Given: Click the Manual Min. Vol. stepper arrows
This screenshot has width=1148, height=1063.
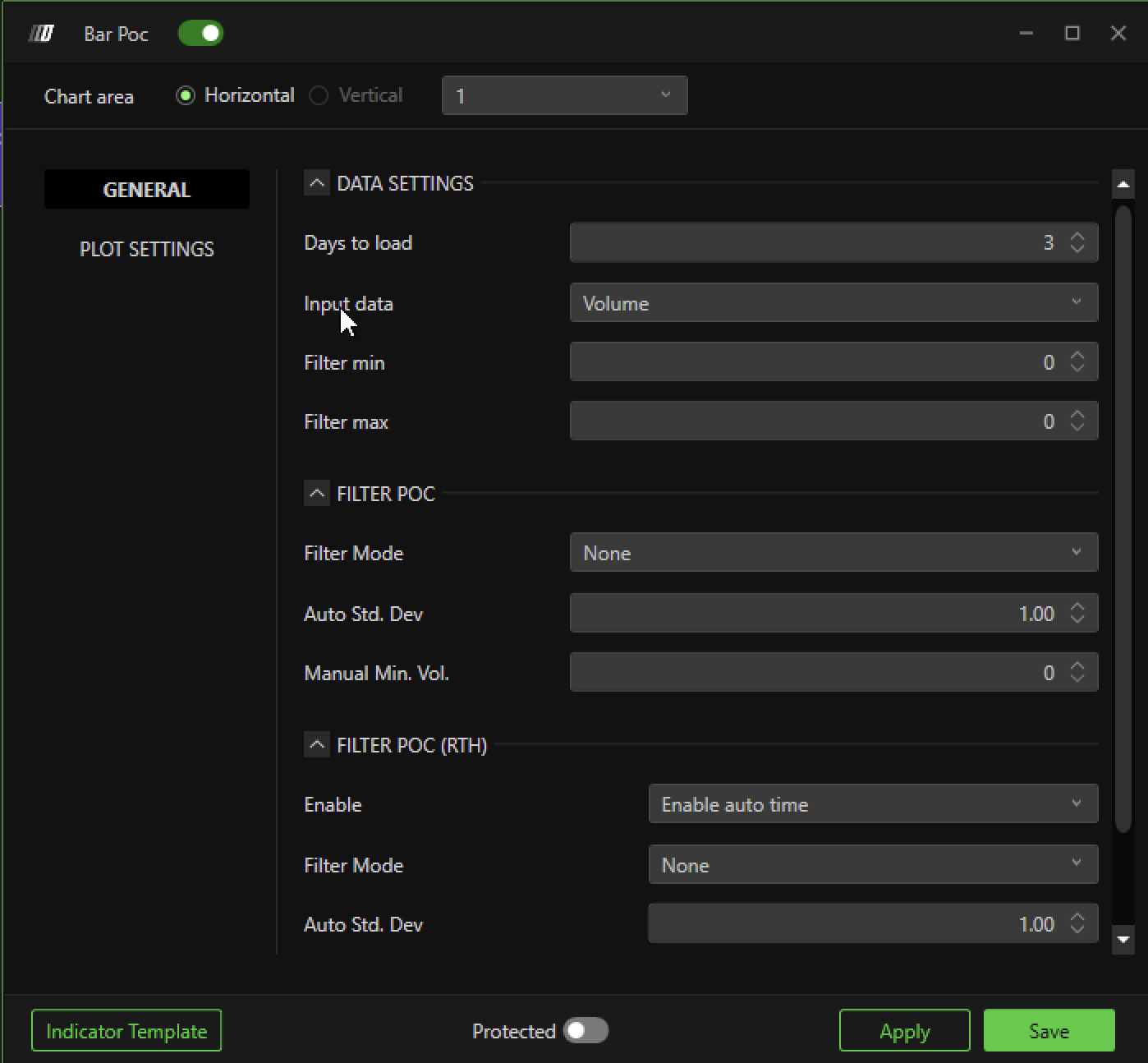Looking at the screenshot, I should click(x=1077, y=673).
